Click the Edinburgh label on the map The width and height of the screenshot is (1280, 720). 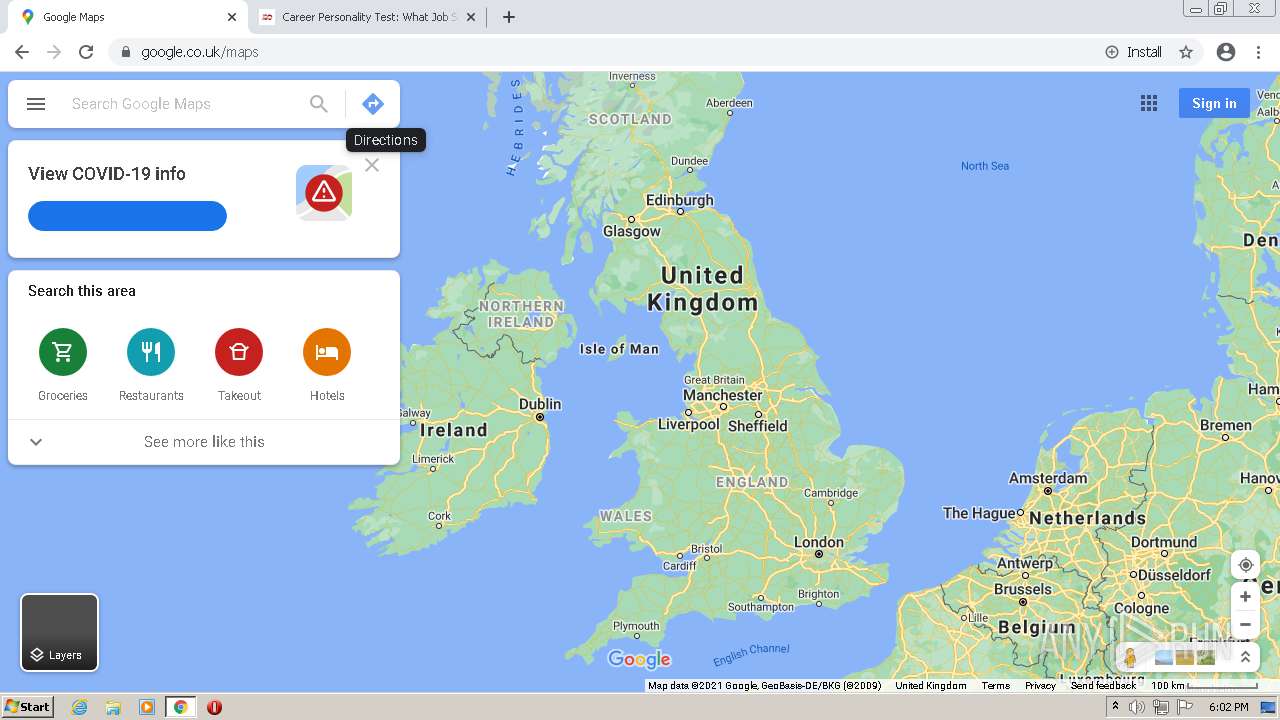click(680, 200)
